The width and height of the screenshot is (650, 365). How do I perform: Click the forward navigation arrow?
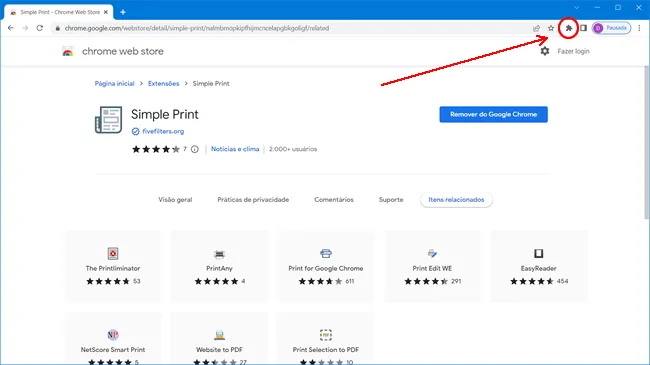25,28
